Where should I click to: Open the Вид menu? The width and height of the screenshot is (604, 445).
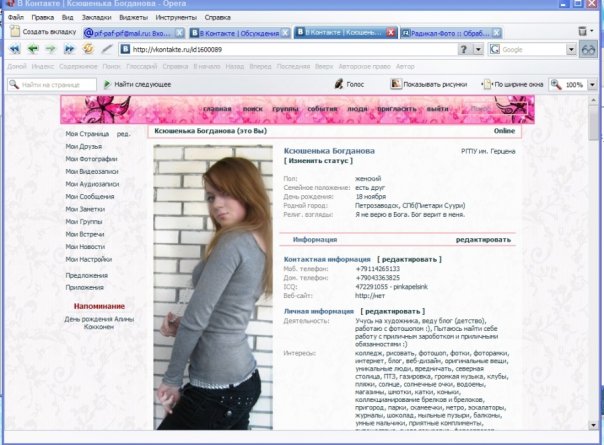(67, 17)
